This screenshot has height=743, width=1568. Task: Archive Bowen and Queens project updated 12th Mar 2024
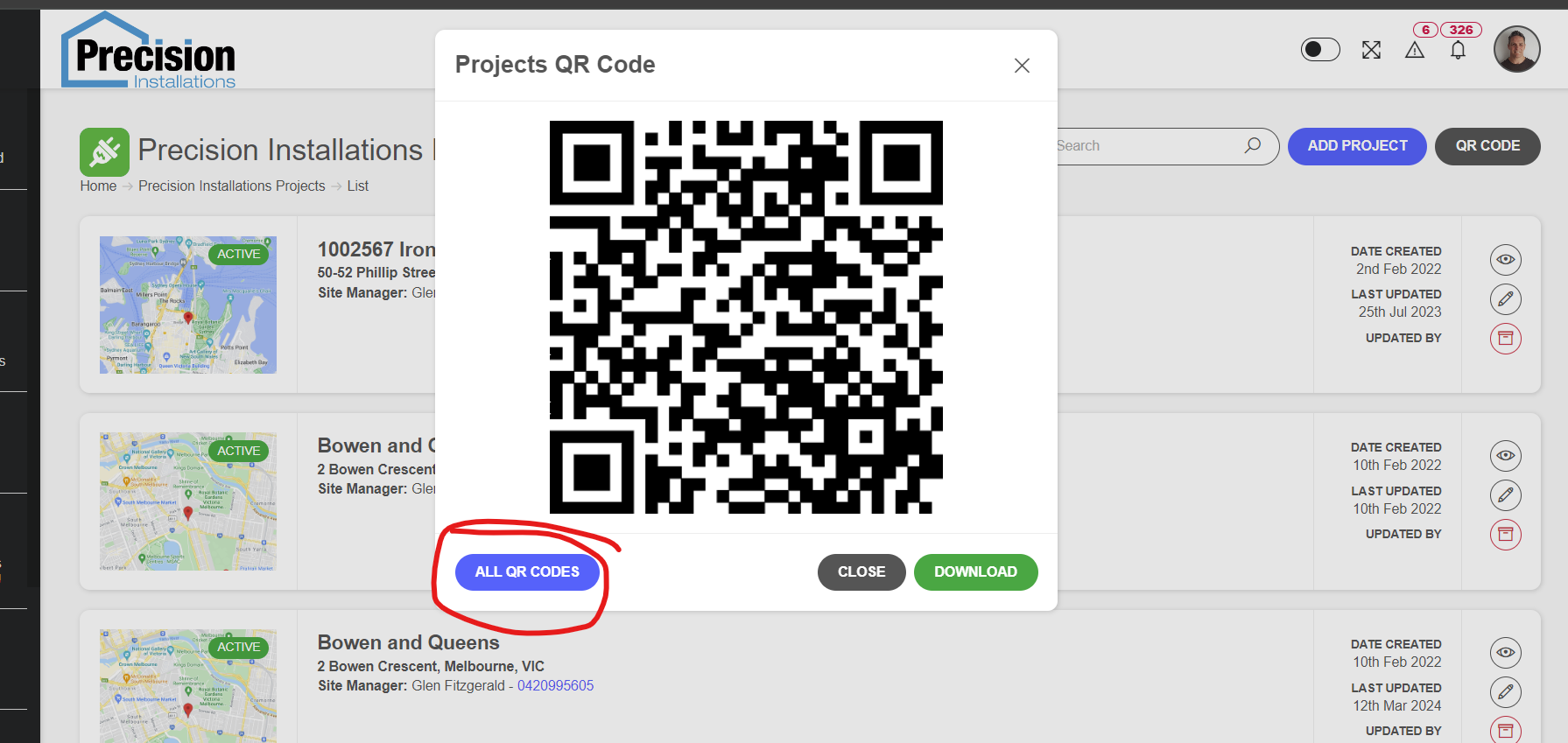coord(1506,730)
